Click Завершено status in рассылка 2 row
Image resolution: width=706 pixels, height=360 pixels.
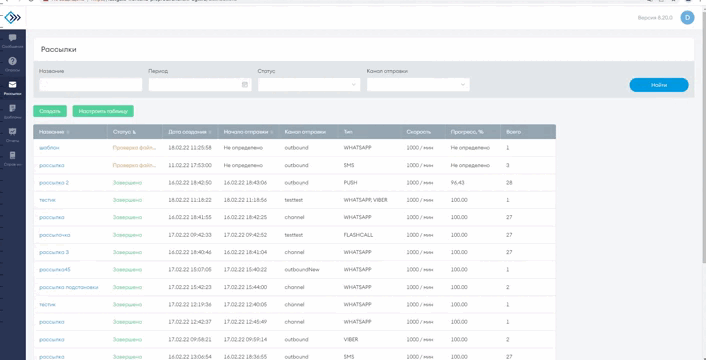click(127, 183)
